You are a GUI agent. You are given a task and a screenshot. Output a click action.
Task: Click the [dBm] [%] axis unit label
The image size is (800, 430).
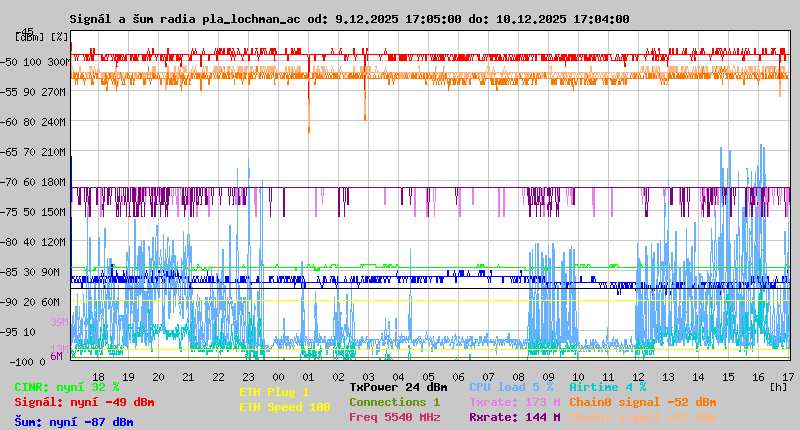pos(42,37)
